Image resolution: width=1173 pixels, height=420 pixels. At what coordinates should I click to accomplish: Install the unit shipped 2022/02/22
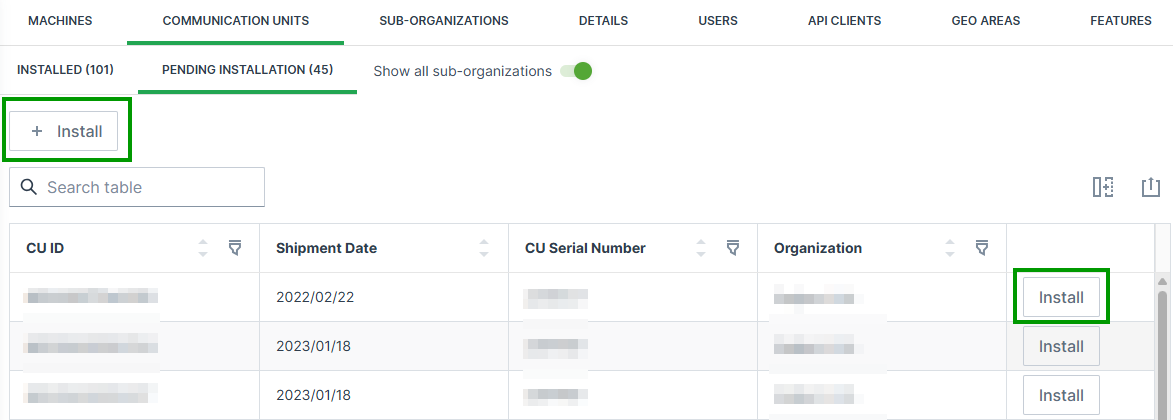point(1061,297)
